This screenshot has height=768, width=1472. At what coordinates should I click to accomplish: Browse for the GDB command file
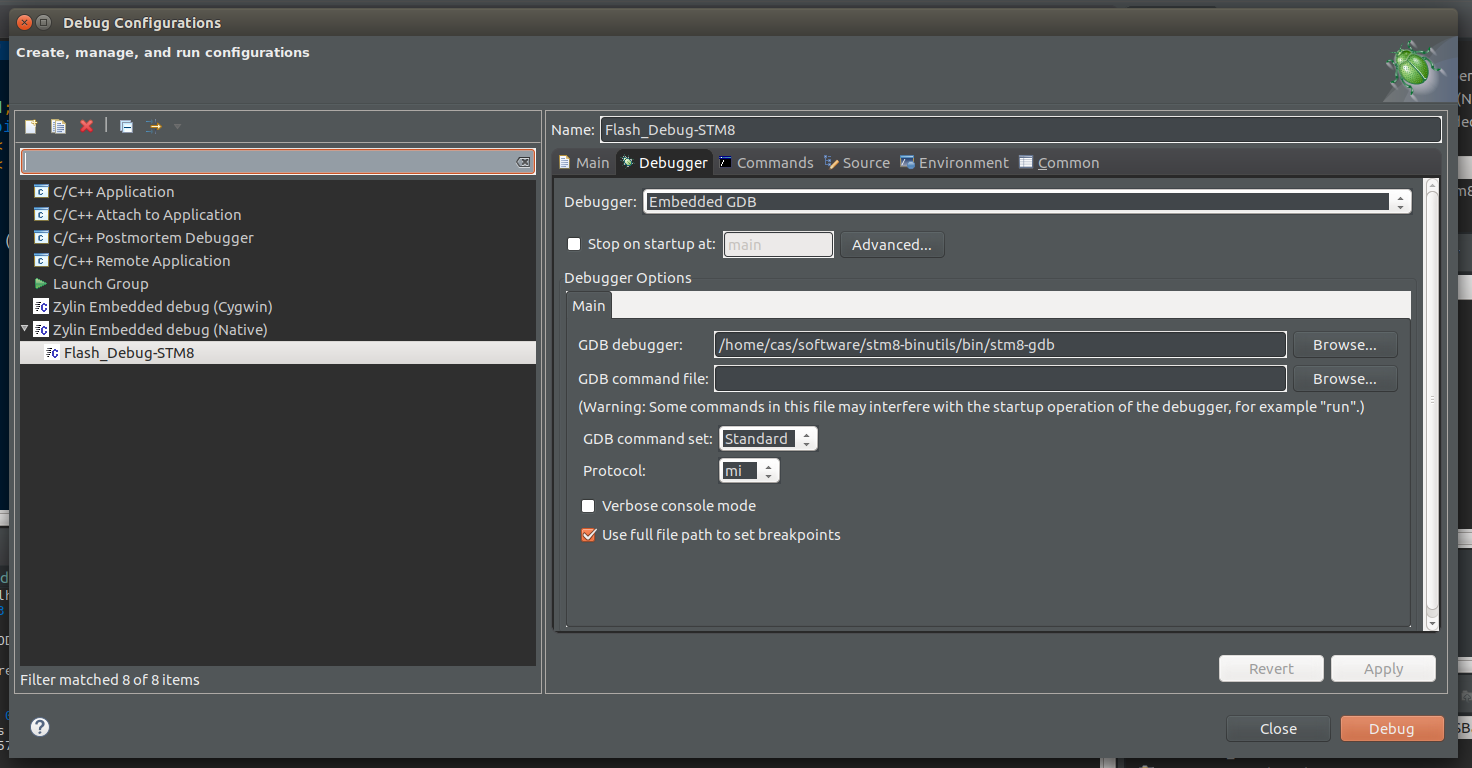[x=1345, y=379]
